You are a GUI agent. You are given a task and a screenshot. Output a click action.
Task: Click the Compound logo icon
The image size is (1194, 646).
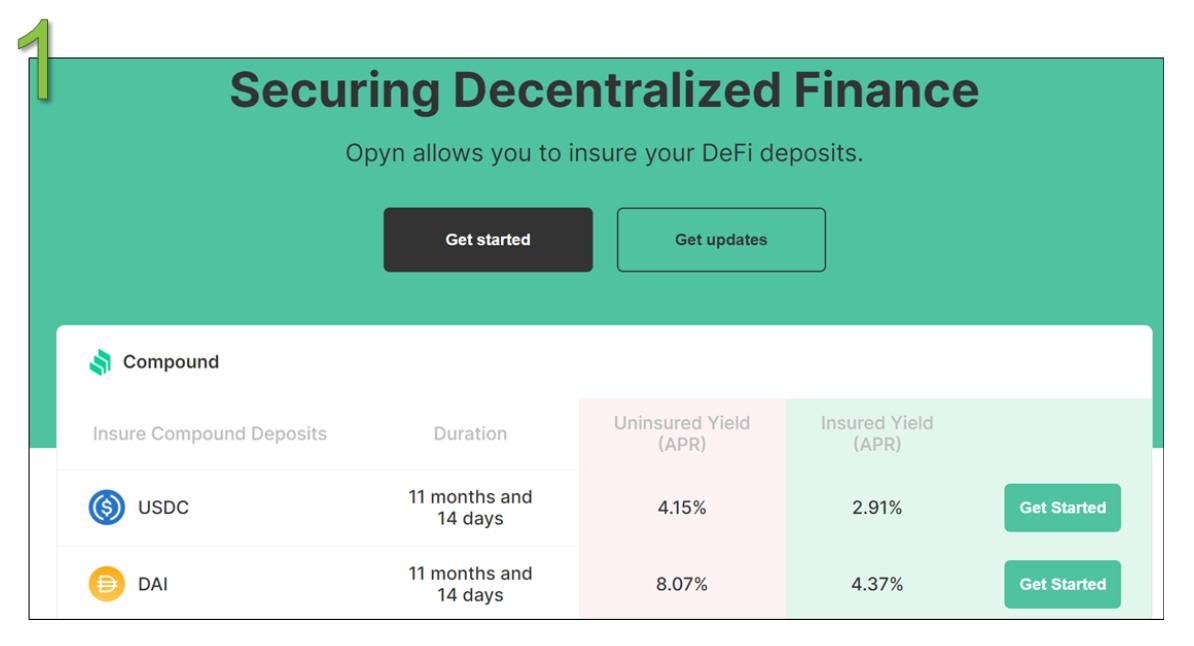pyautogui.click(x=100, y=362)
